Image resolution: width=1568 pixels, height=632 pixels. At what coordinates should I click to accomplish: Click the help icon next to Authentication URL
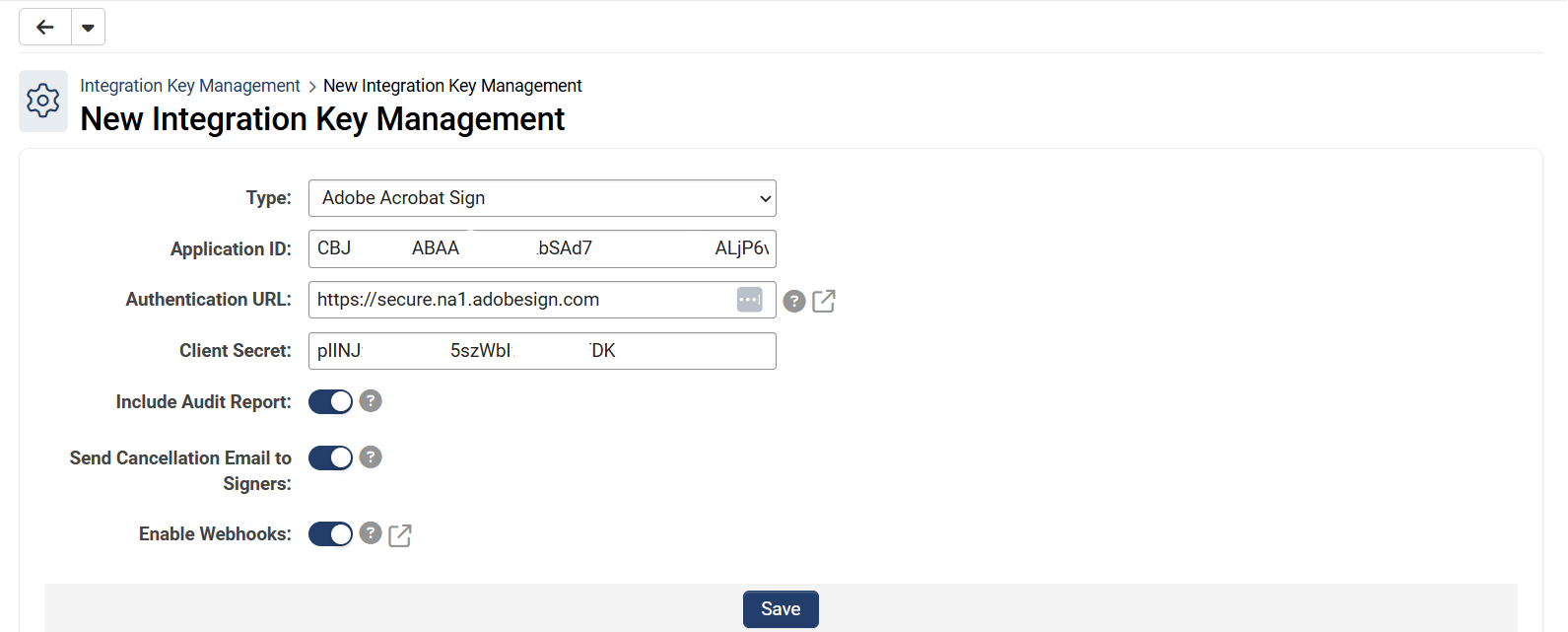(794, 301)
